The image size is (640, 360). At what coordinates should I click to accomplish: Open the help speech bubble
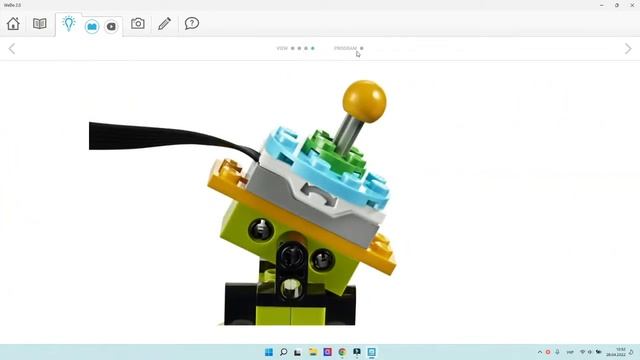191,23
